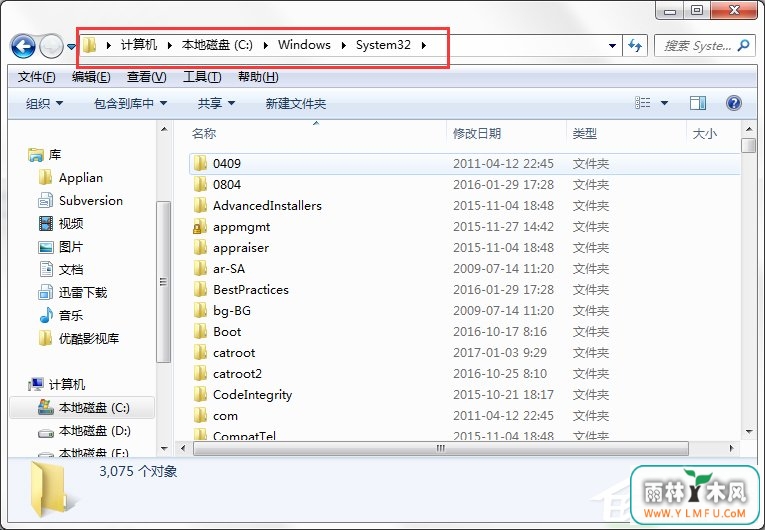The height and width of the screenshot is (530, 765).
Task: Select the BestPractices folder icon
Action: tap(200, 289)
